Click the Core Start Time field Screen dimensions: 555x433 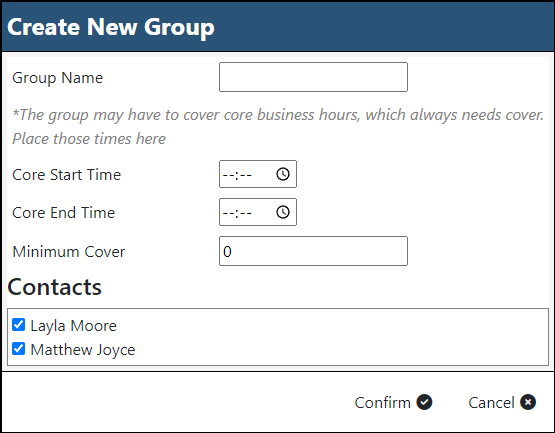pos(258,174)
